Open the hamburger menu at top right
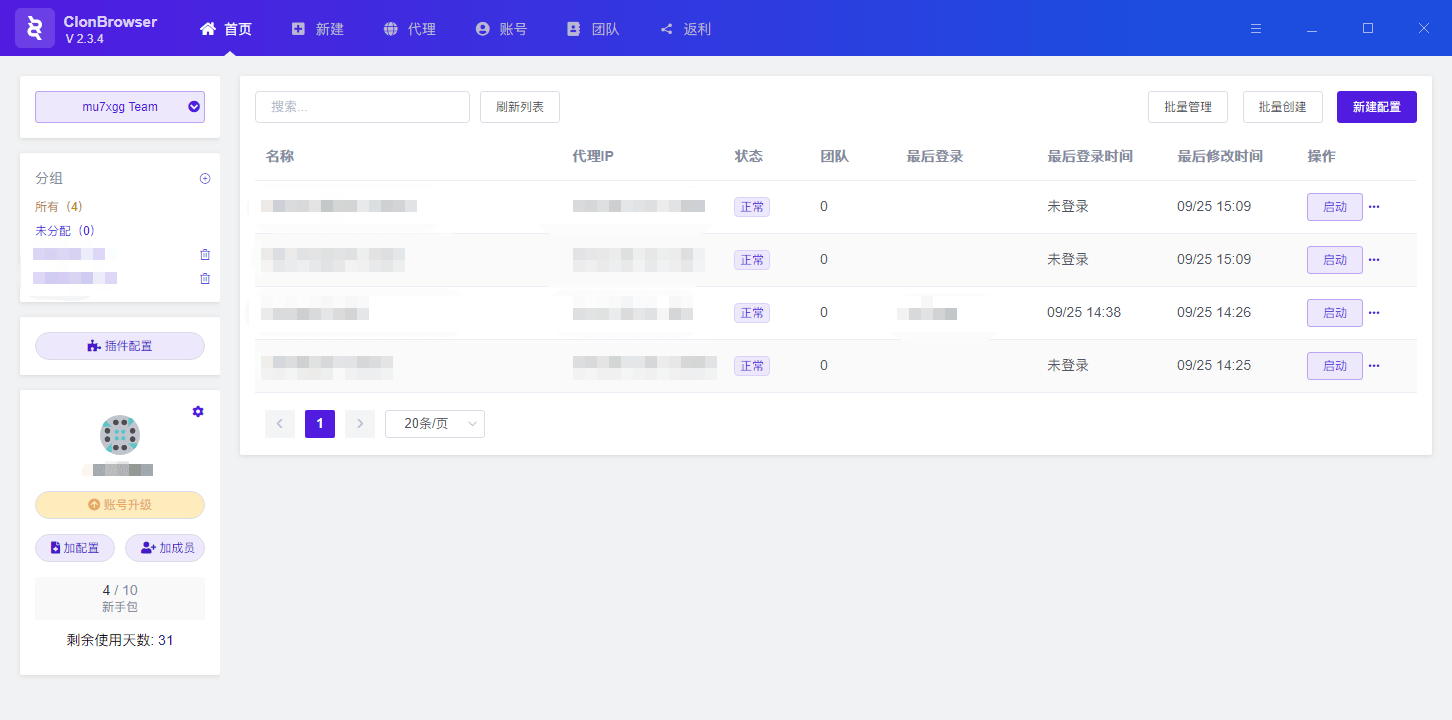 (x=1255, y=28)
